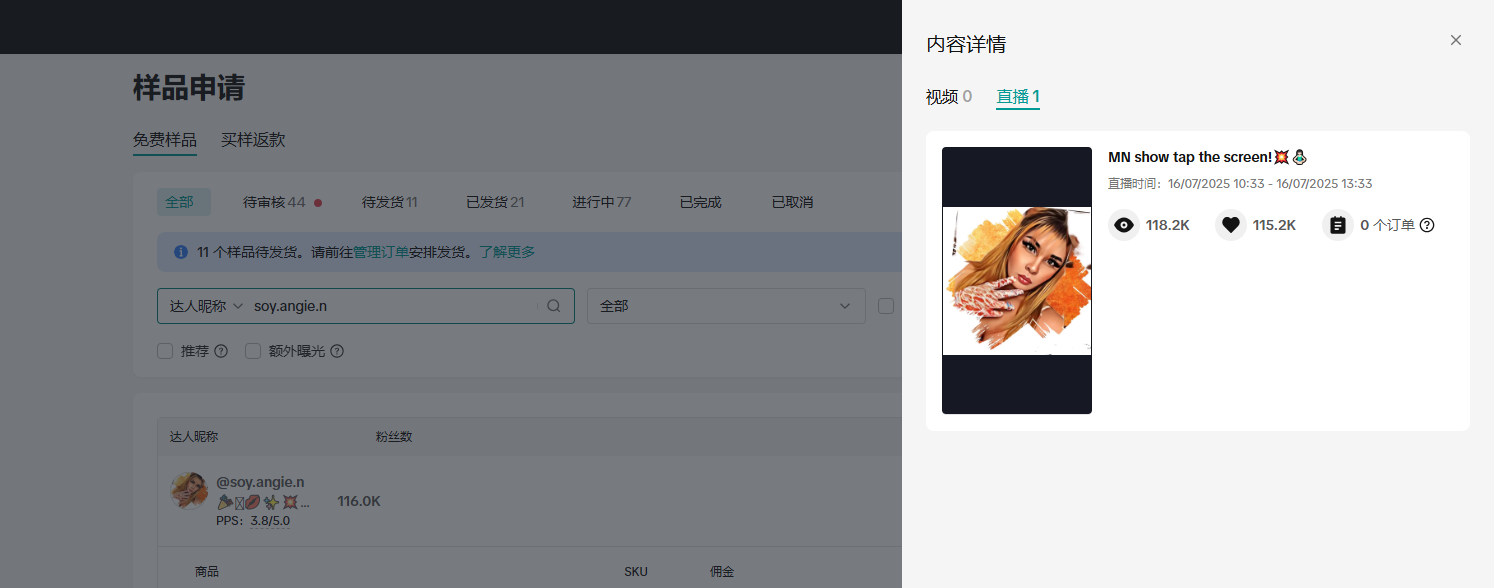Open the 了解更多 link in the banner
This screenshot has height=588, width=1494.
(508, 252)
